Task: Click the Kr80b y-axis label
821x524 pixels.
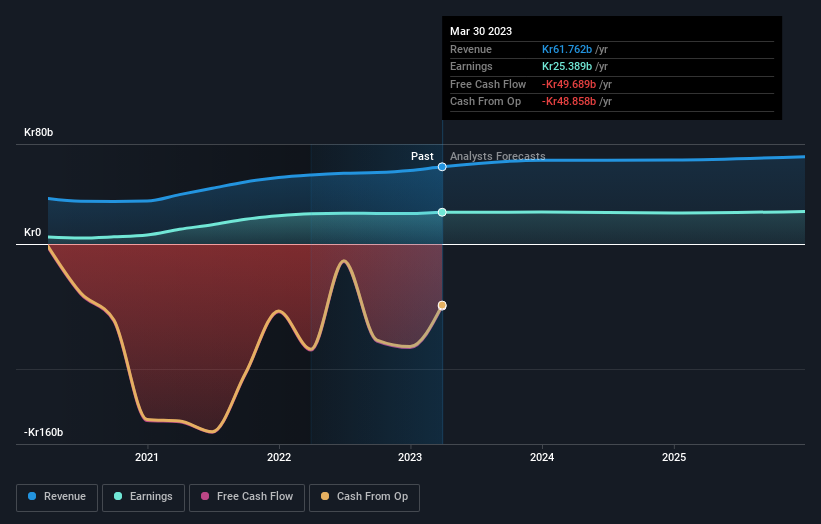Action: pos(38,132)
